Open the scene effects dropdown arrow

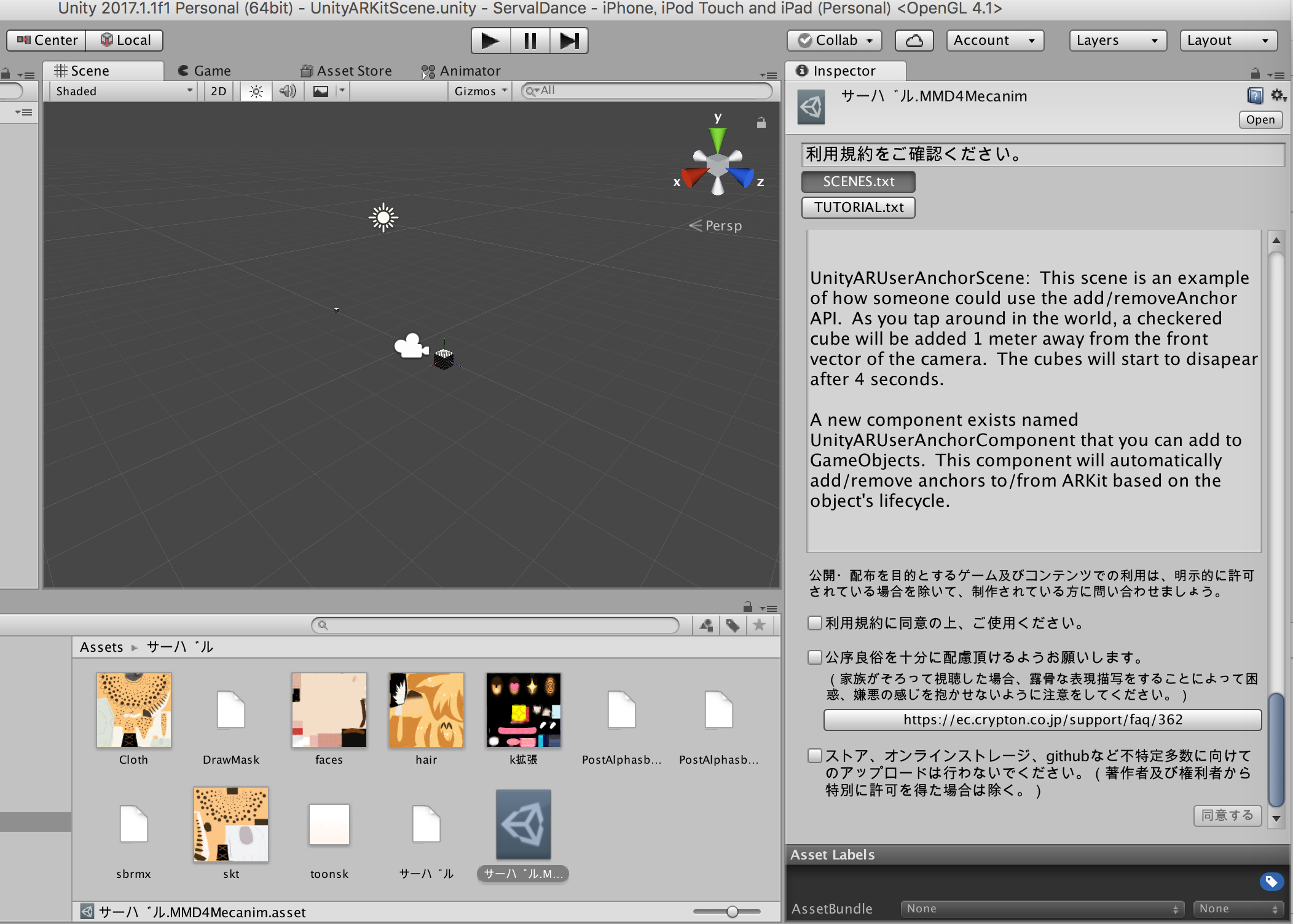342,91
